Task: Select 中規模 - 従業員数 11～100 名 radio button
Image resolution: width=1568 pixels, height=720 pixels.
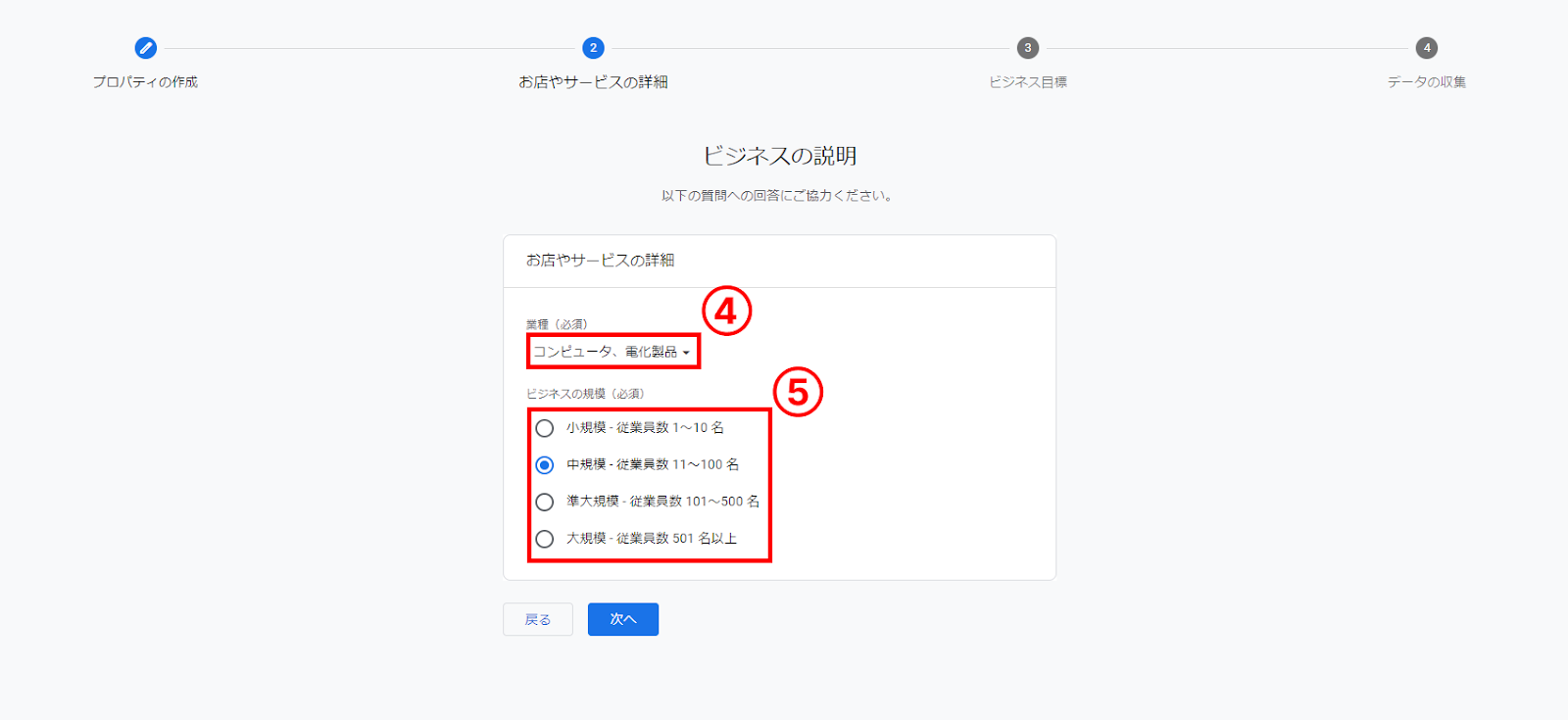Action: pos(545,465)
